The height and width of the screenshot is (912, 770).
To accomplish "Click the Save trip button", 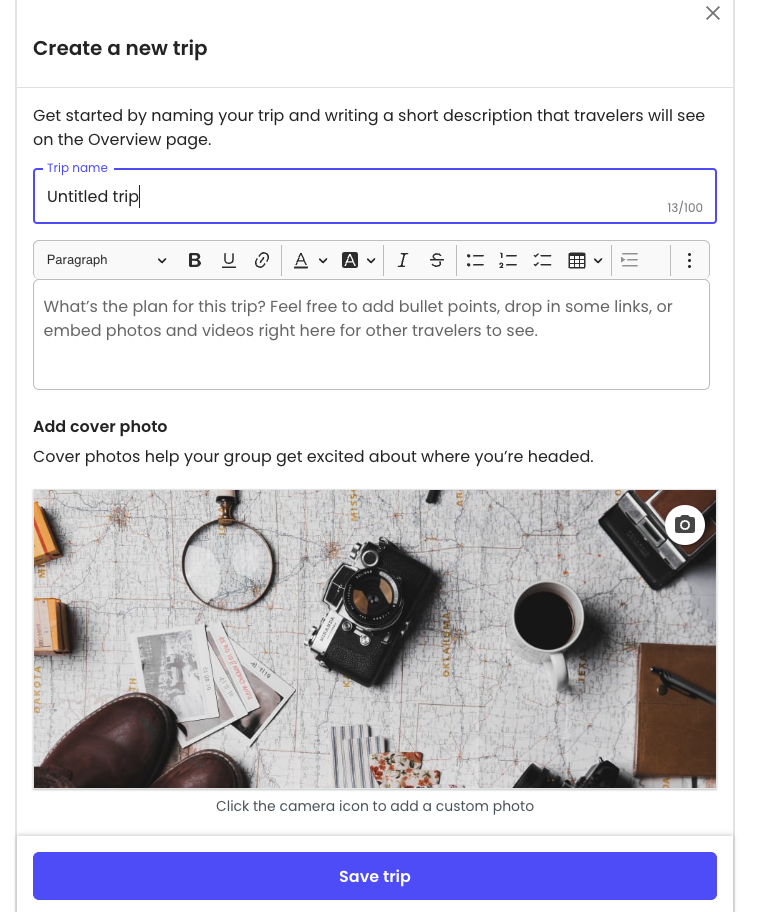I will [375, 876].
